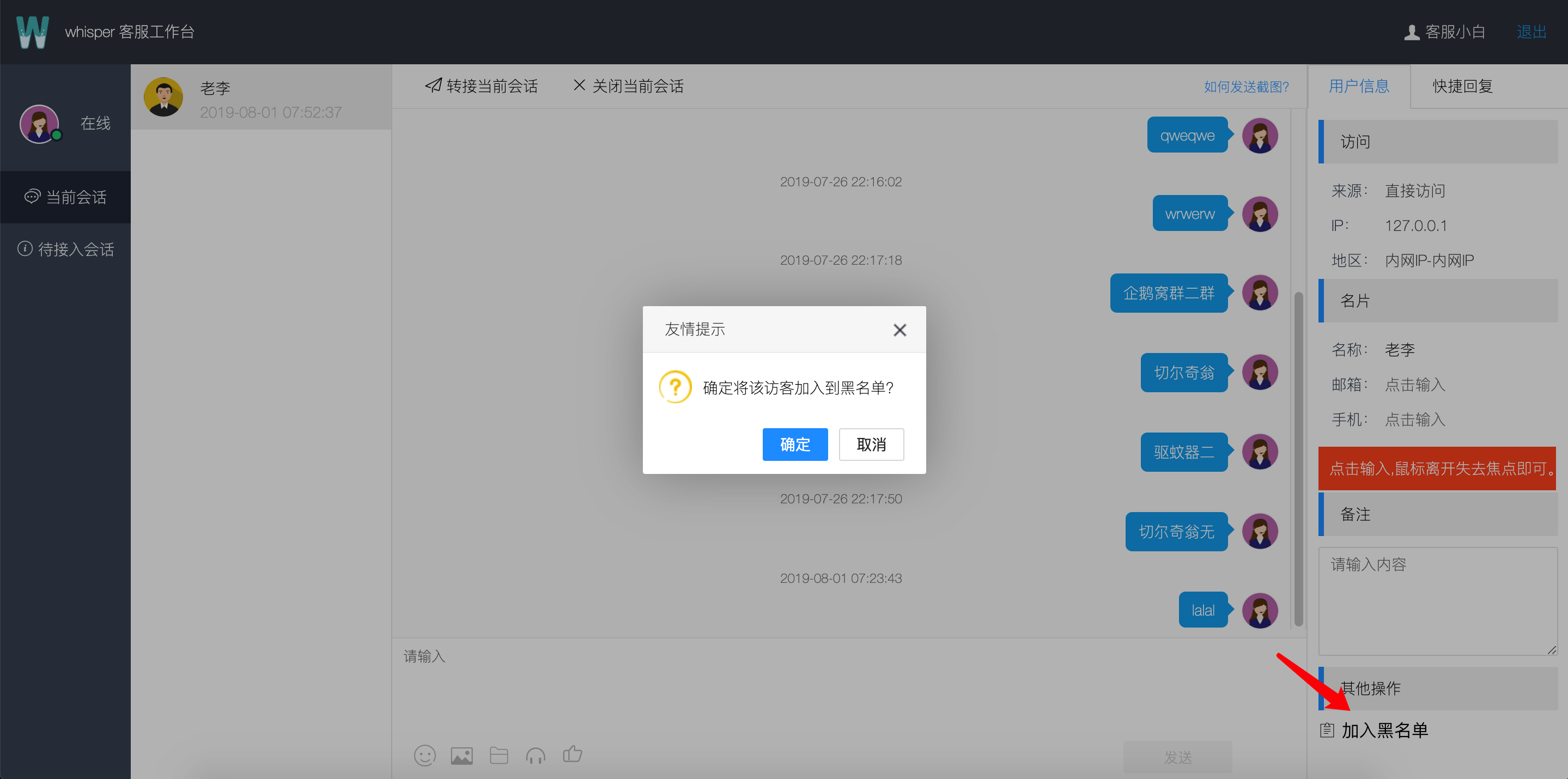Open the emoji smiley picker
The height and width of the screenshot is (779, 1568).
point(425,755)
